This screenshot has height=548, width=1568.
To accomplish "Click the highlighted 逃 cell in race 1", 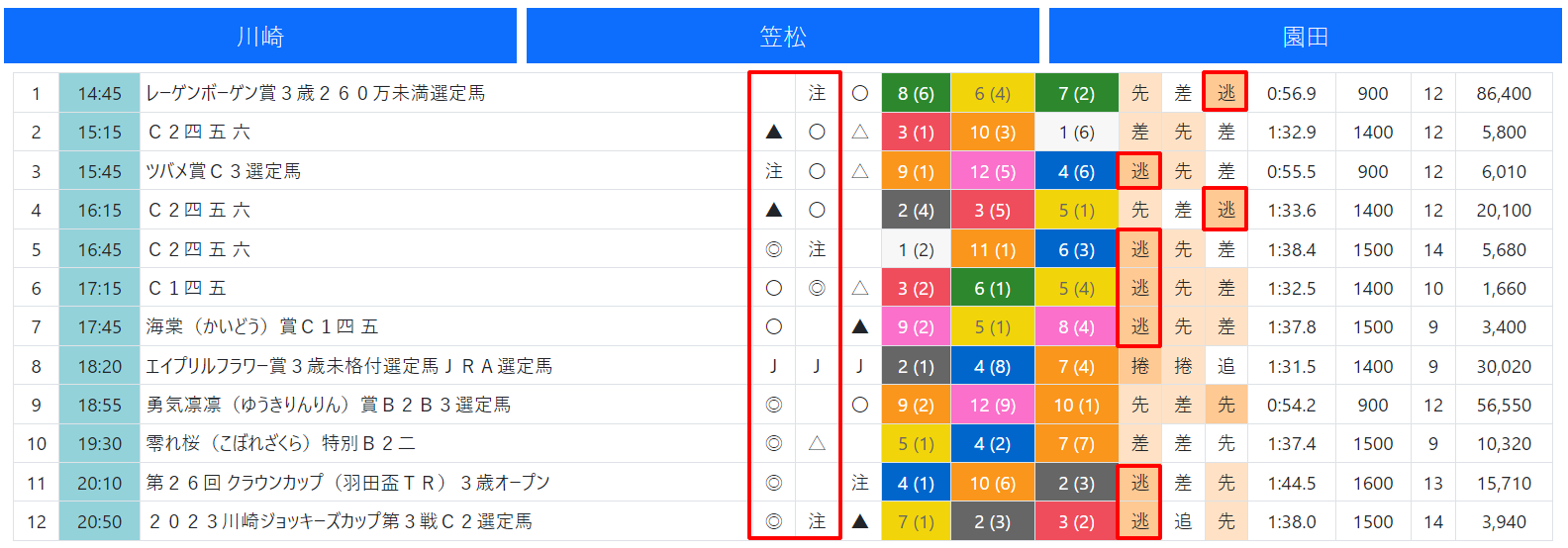I will tap(1225, 92).
